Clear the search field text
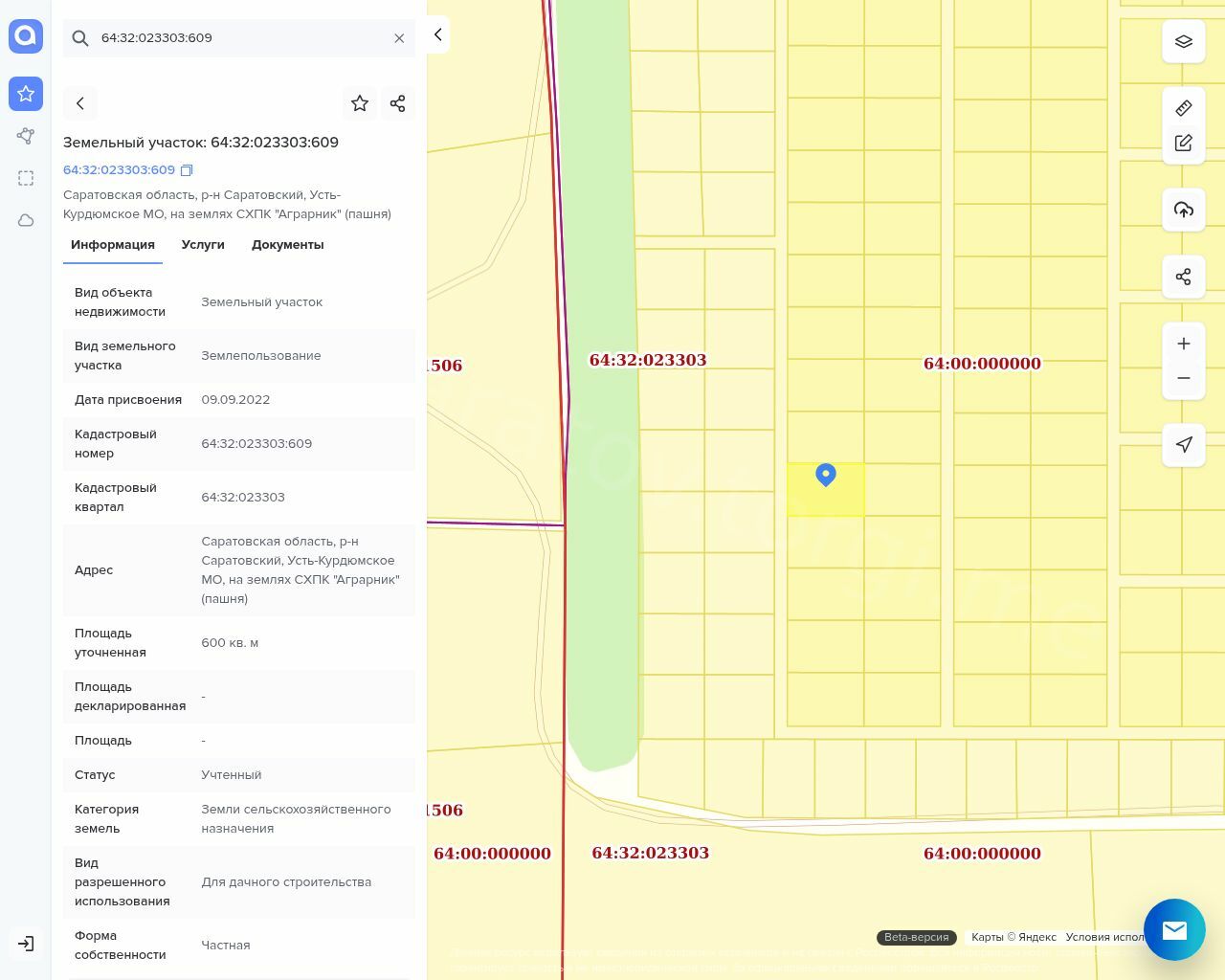Image resolution: width=1225 pixels, height=980 pixels. (399, 38)
